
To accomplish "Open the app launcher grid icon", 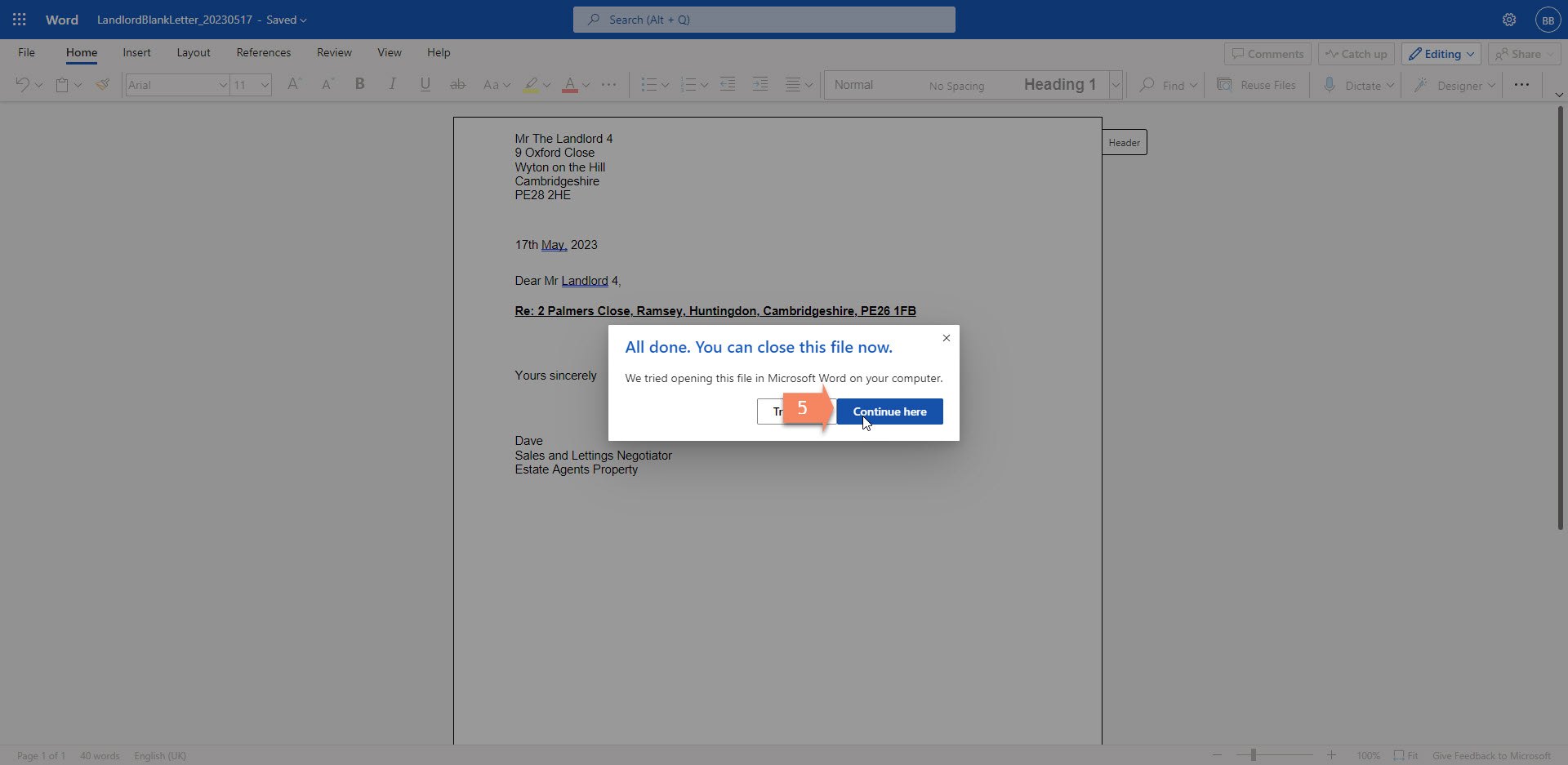I will (x=20, y=20).
